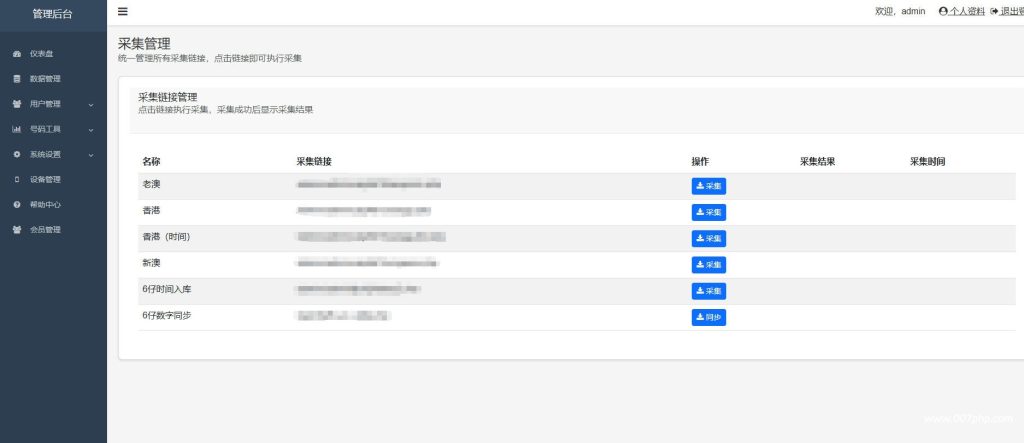This screenshot has width=1024, height=443.
Task: Open the blurred link in 老澳 row
Action: pos(368,185)
